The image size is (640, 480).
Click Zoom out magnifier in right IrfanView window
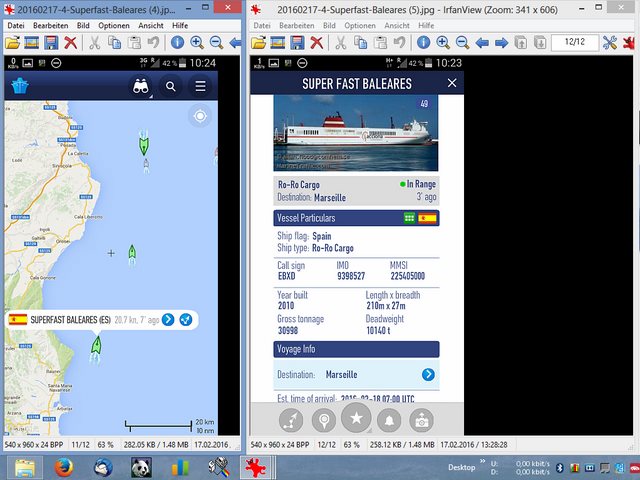click(462, 42)
